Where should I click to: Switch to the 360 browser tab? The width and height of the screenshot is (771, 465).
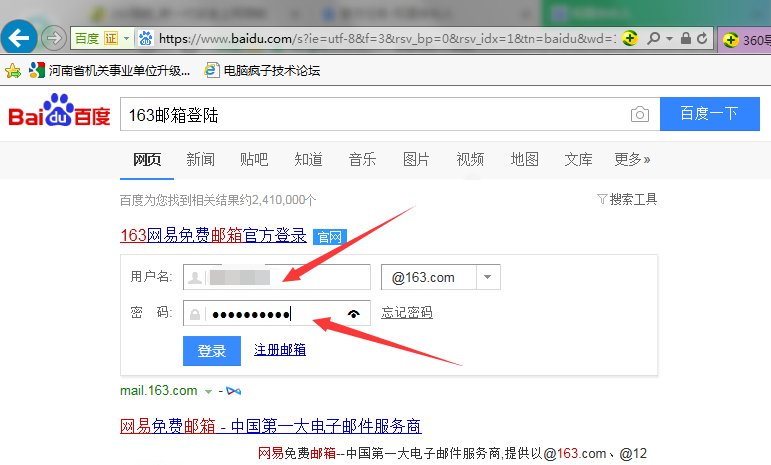coord(744,39)
